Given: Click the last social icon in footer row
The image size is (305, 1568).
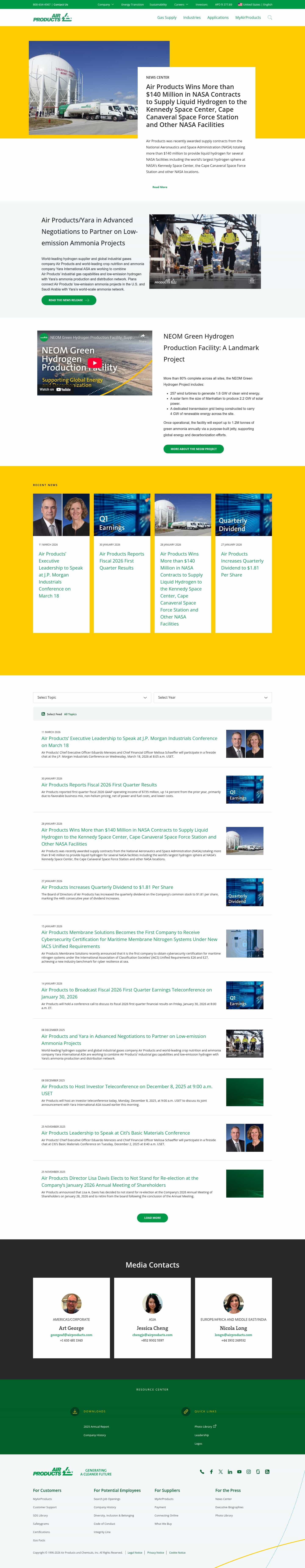Looking at the screenshot, I should pos(267,1472).
